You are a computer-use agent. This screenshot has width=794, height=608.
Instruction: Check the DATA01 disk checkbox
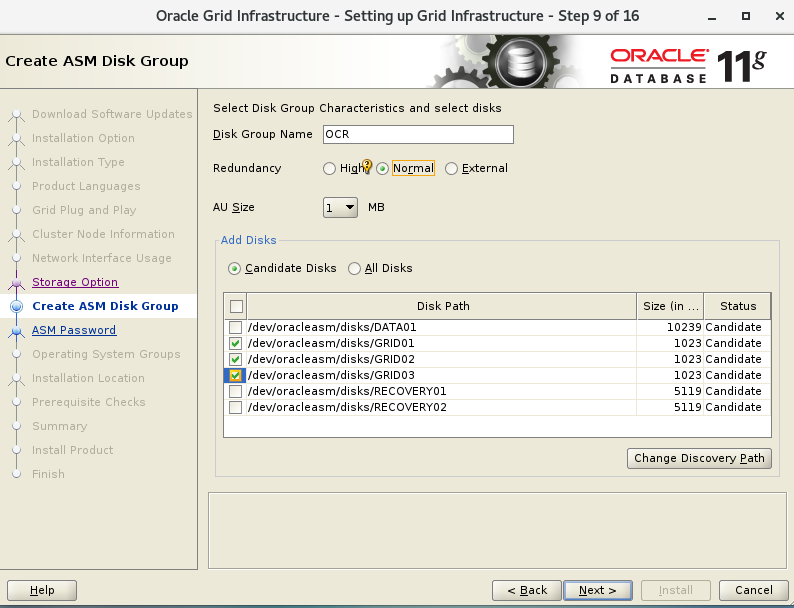pos(235,328)
